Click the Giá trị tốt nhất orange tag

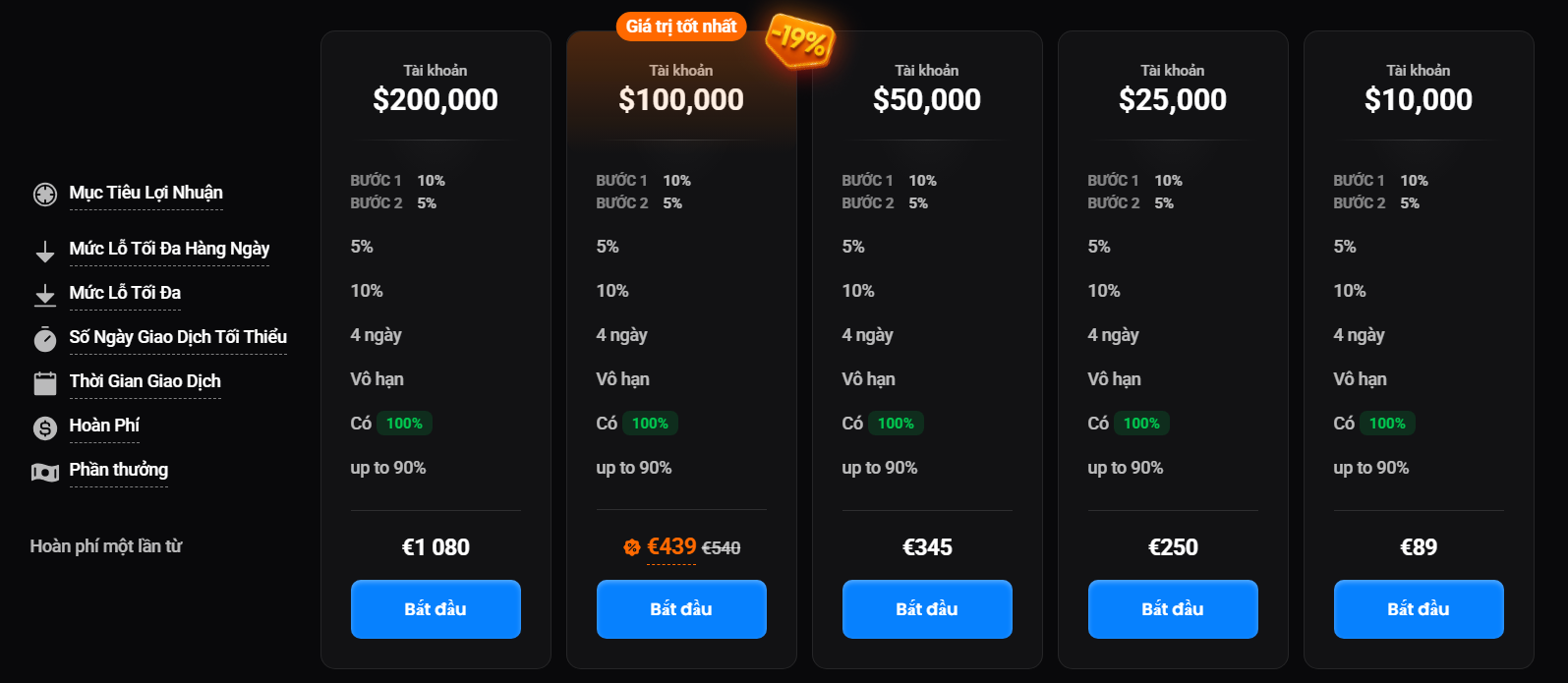pyautogui.click(x=681, y=27)
